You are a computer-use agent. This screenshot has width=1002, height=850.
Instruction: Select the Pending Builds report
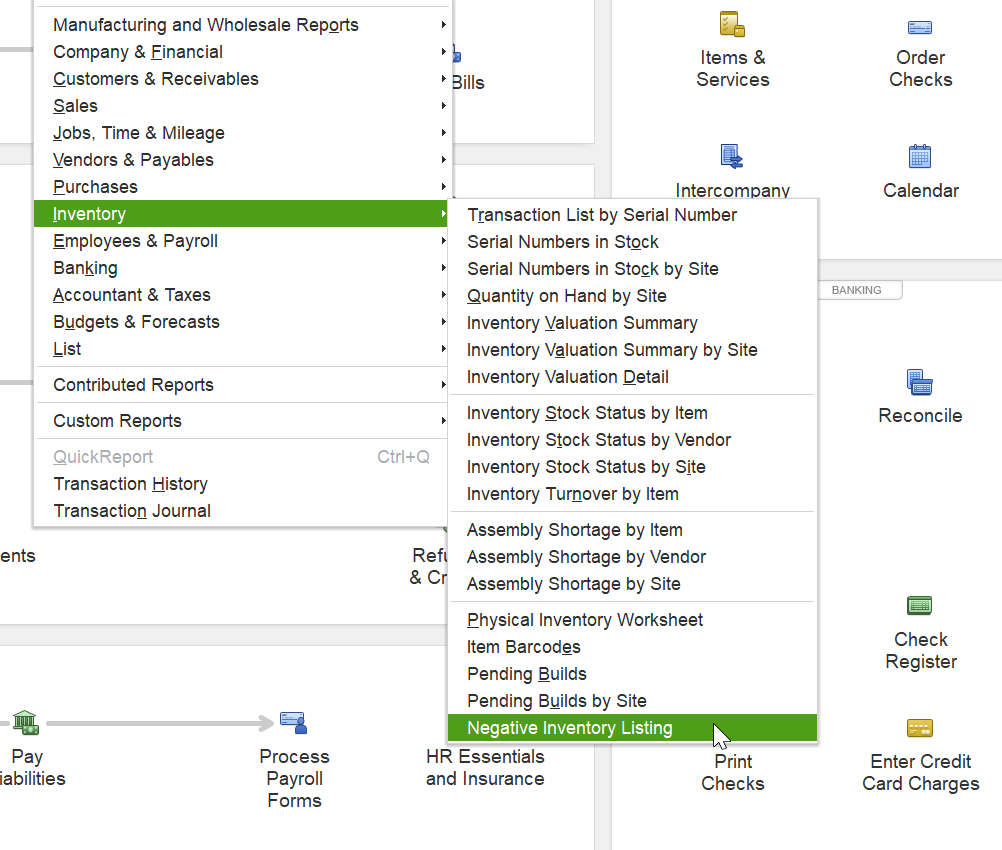pos(633,674)
